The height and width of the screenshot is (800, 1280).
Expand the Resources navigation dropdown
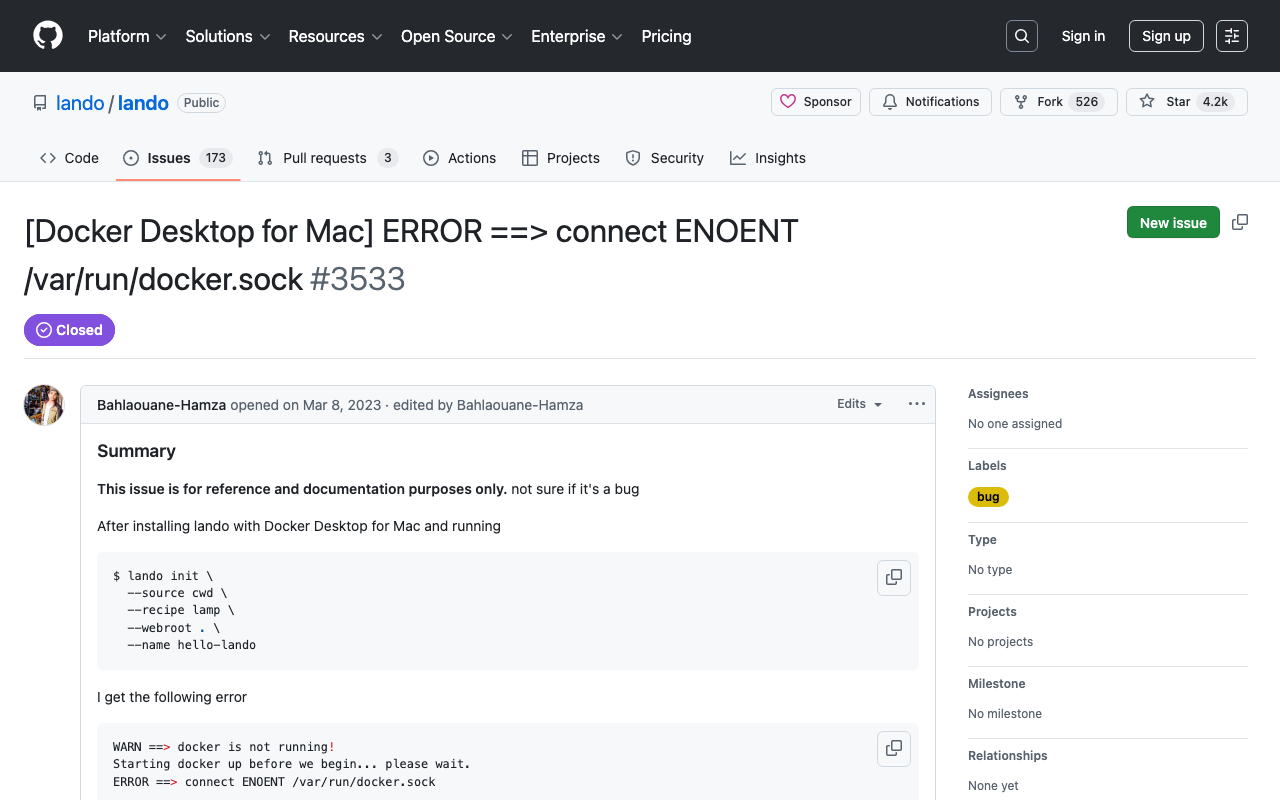(335, 36)
